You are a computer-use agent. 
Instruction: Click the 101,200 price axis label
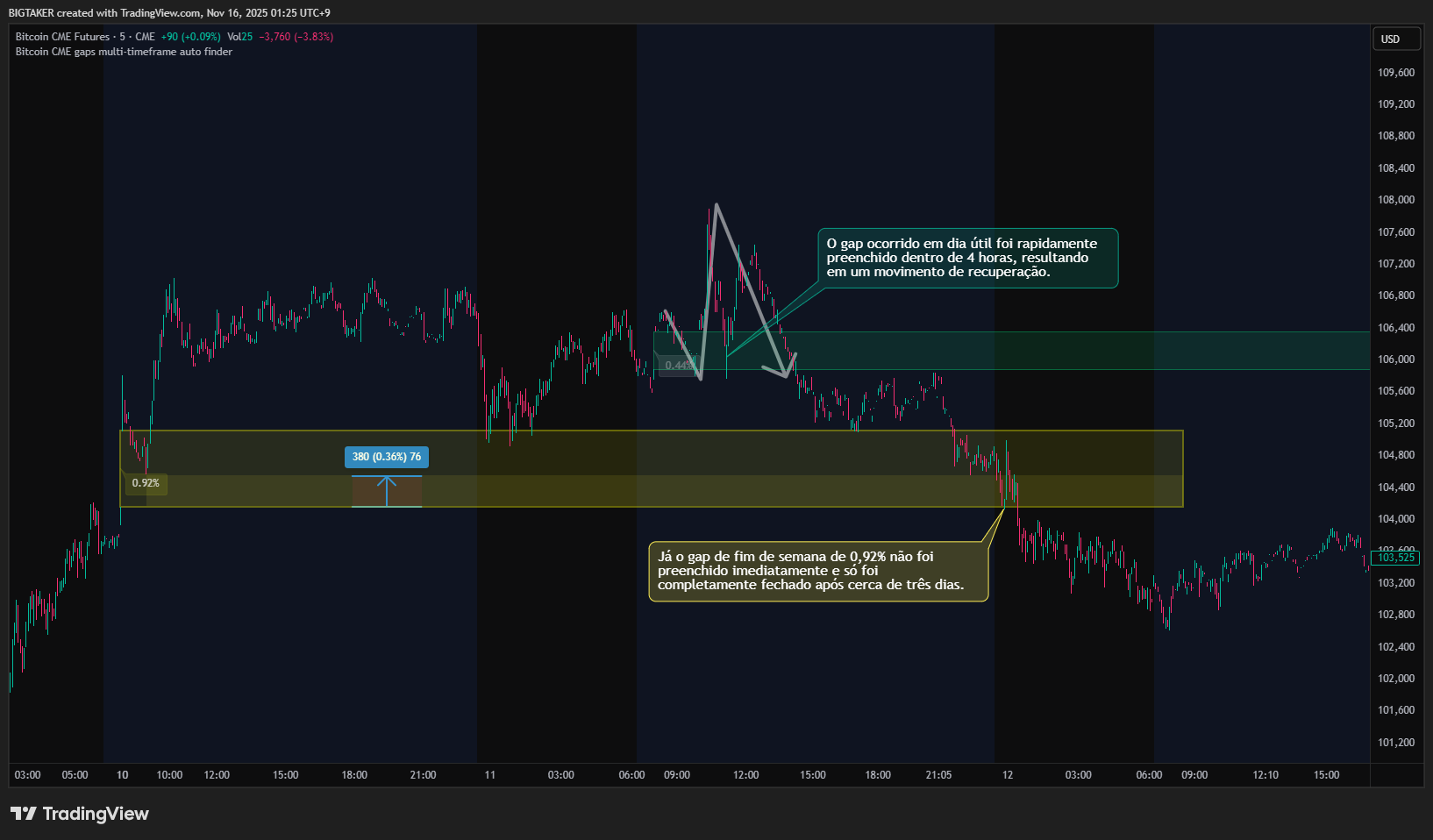pyautogui.click(x=1396, y=743)
